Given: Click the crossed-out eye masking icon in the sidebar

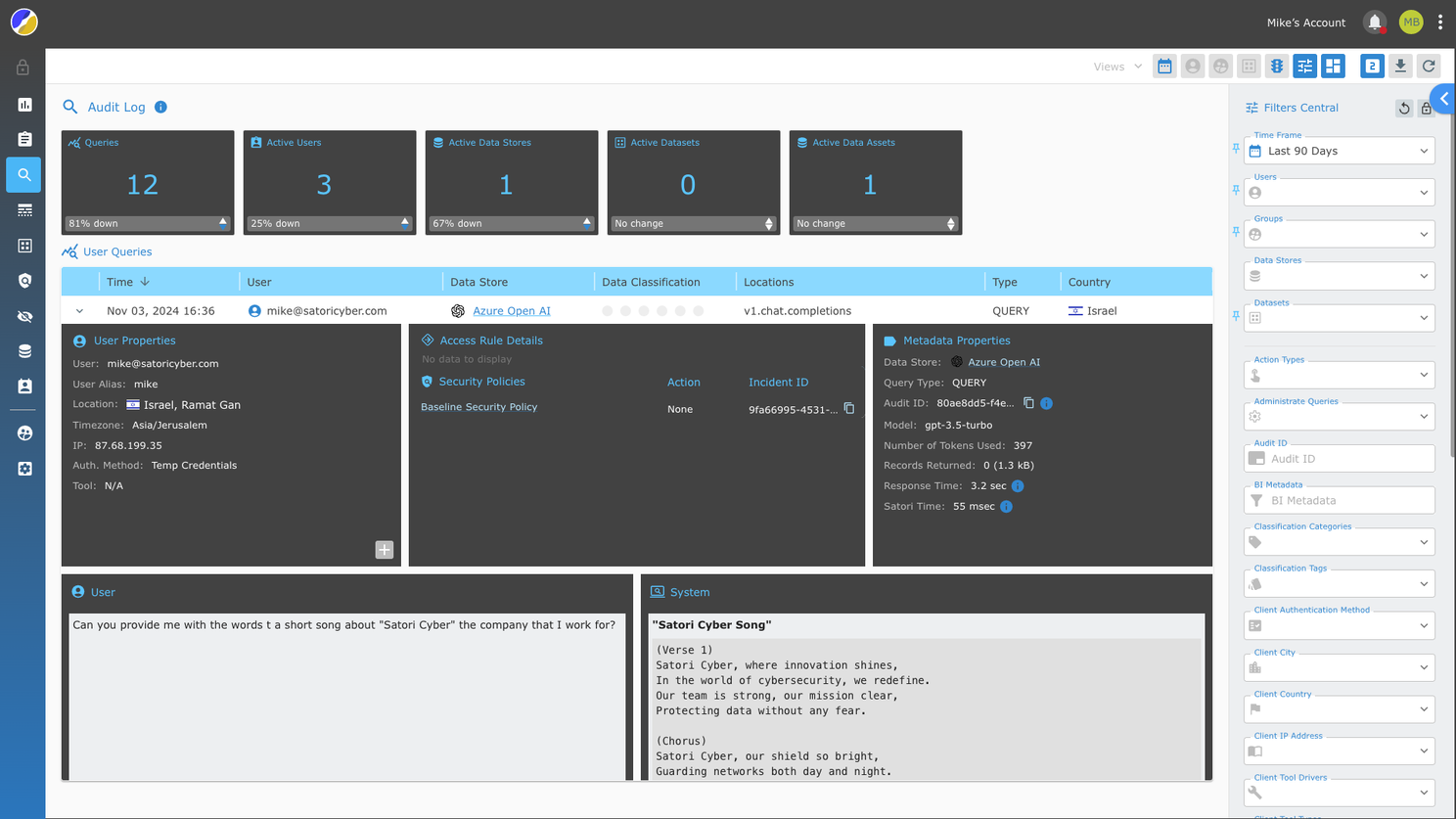Looking at the screenshot, I should (24, 316).
